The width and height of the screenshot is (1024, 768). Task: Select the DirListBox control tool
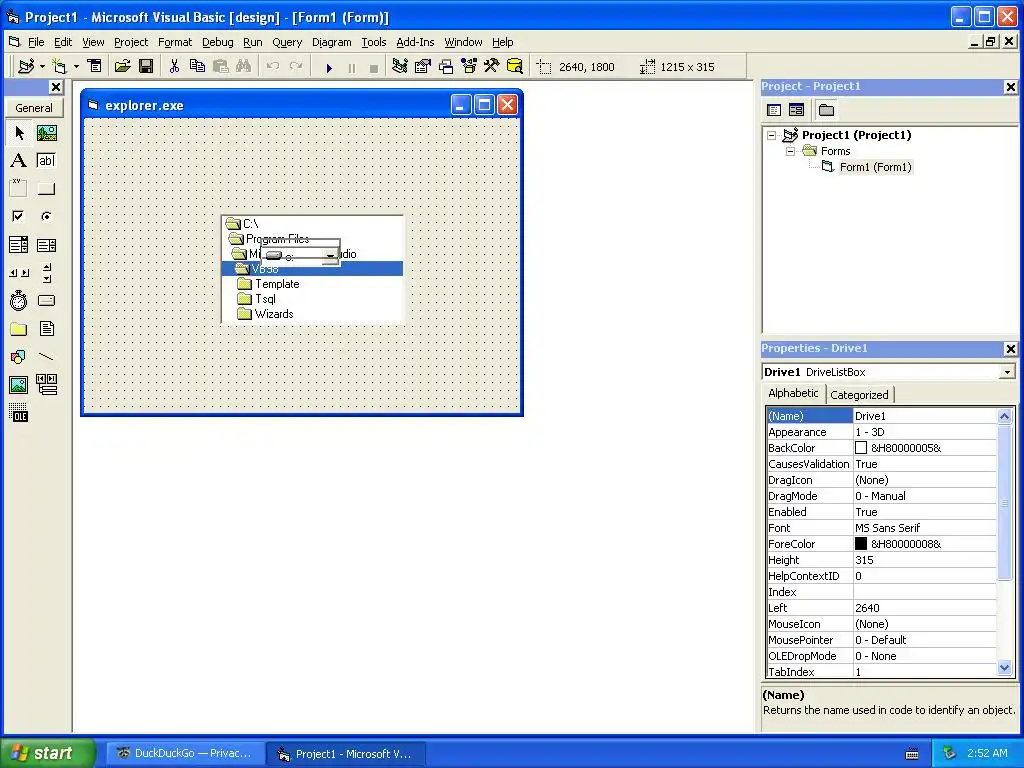[19, 328]
